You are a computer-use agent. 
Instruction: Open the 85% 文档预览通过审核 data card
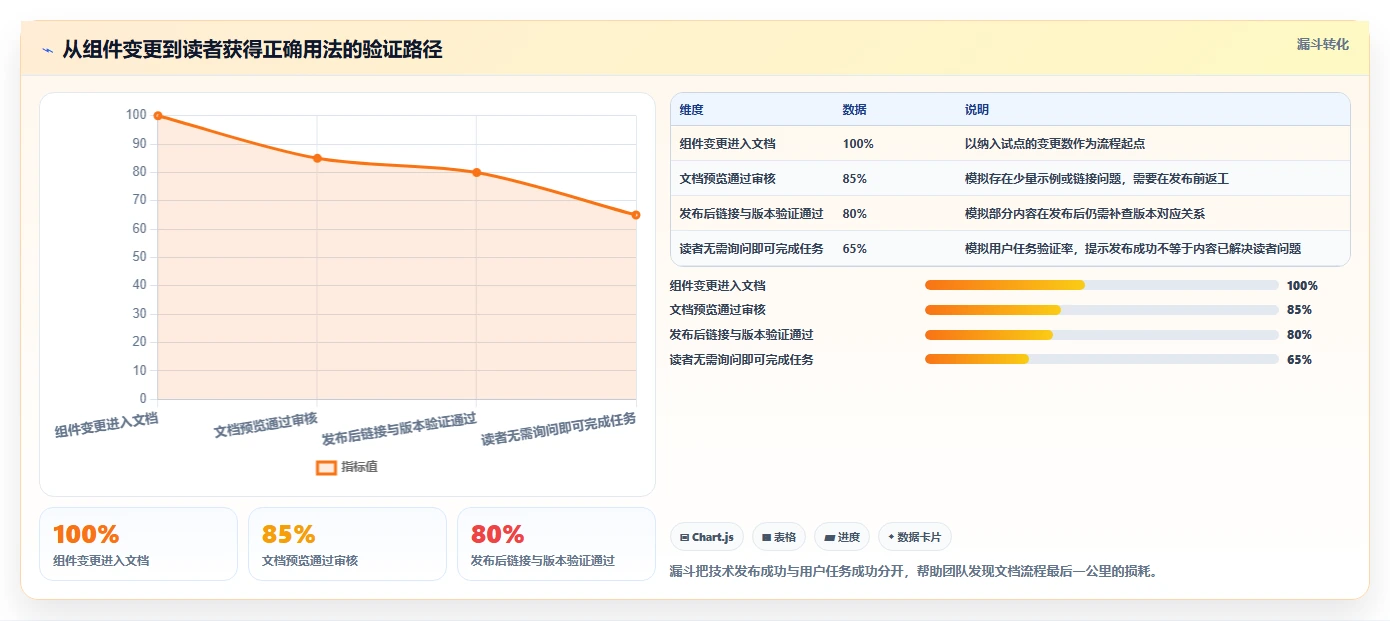tap(347, 544)
